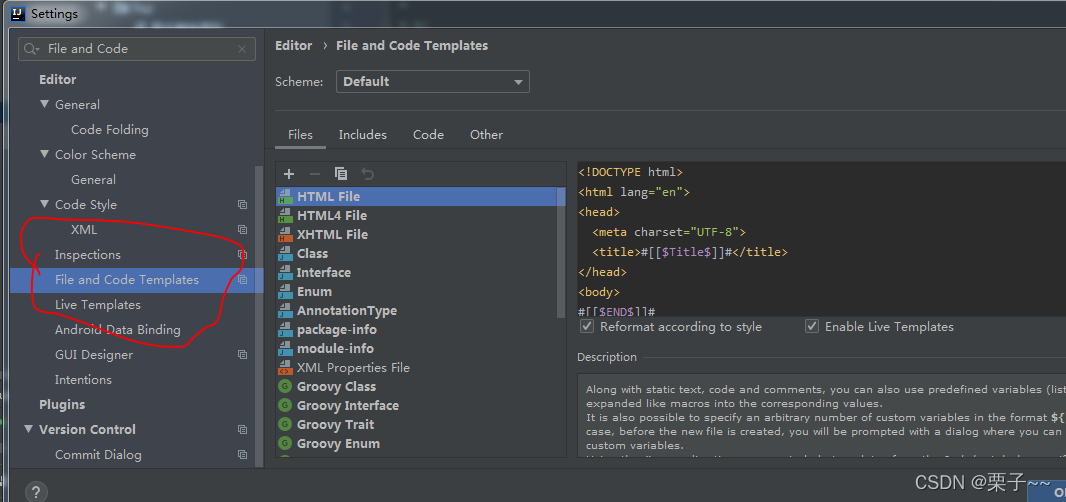This screenshot has width=1066, height=502.
Task: Click the XML Properties File icon
Action: point(285,368)
